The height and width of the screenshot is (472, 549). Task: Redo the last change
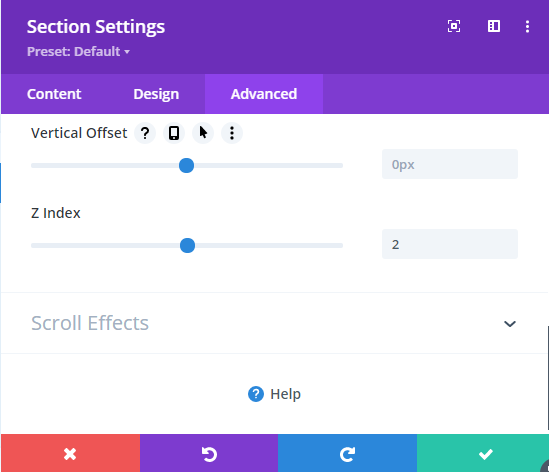point(347,453)
